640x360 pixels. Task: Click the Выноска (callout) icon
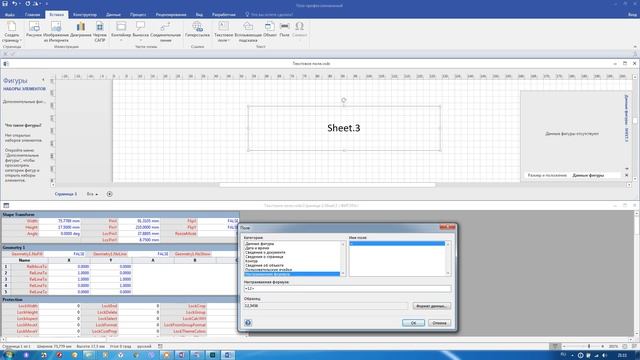140,27
